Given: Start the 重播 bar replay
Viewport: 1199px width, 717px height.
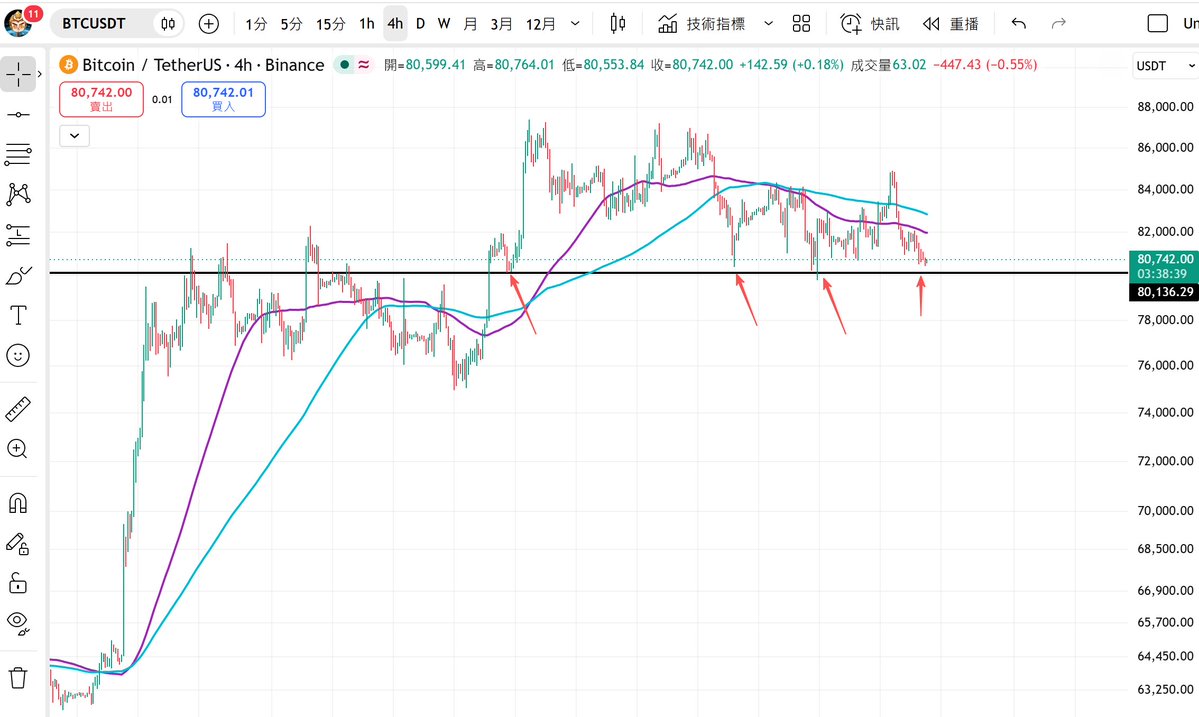Looking at the screenshot, I should [950, 24].
